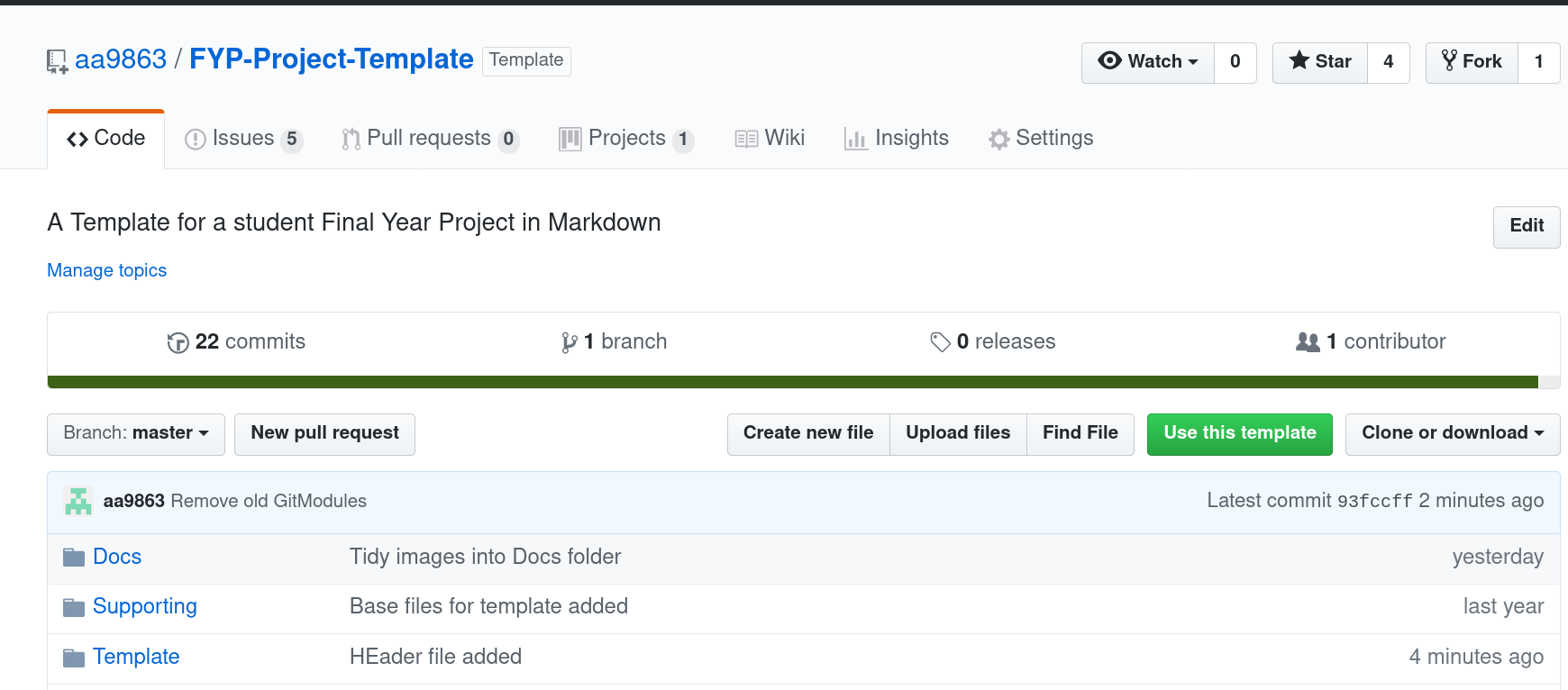
Task: Click aa9863 commit author name
Action: point(134,502)
